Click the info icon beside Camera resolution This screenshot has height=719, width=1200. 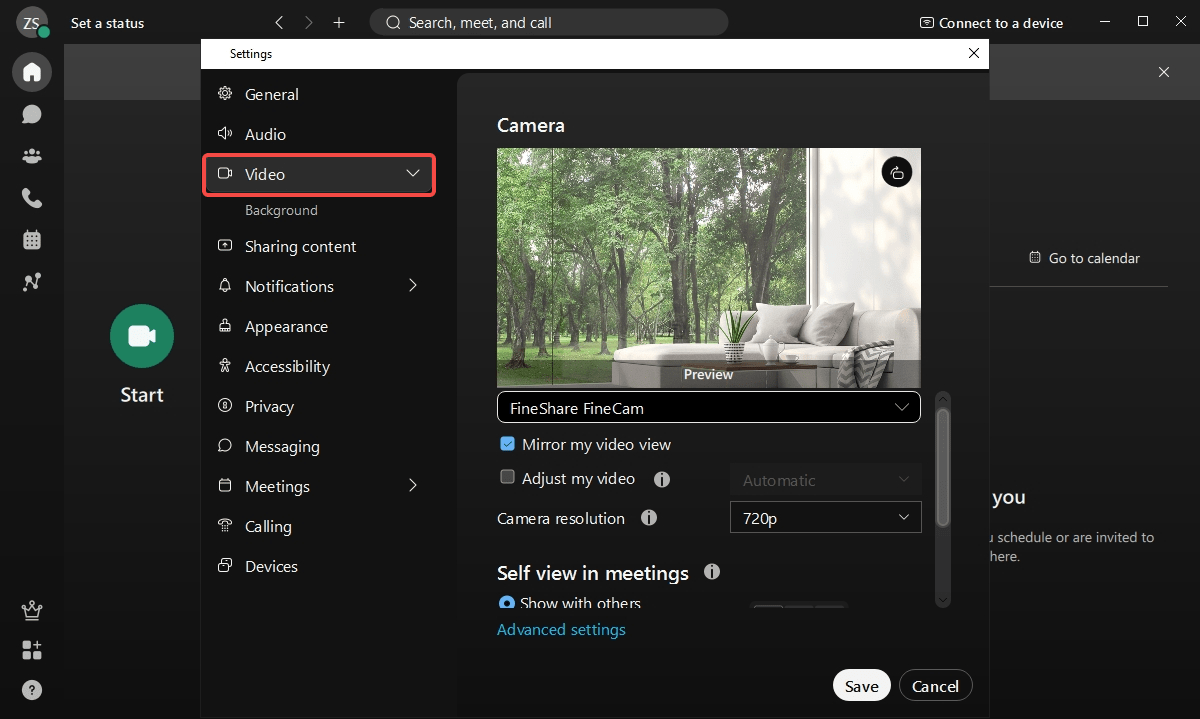[x=648, y=518]
